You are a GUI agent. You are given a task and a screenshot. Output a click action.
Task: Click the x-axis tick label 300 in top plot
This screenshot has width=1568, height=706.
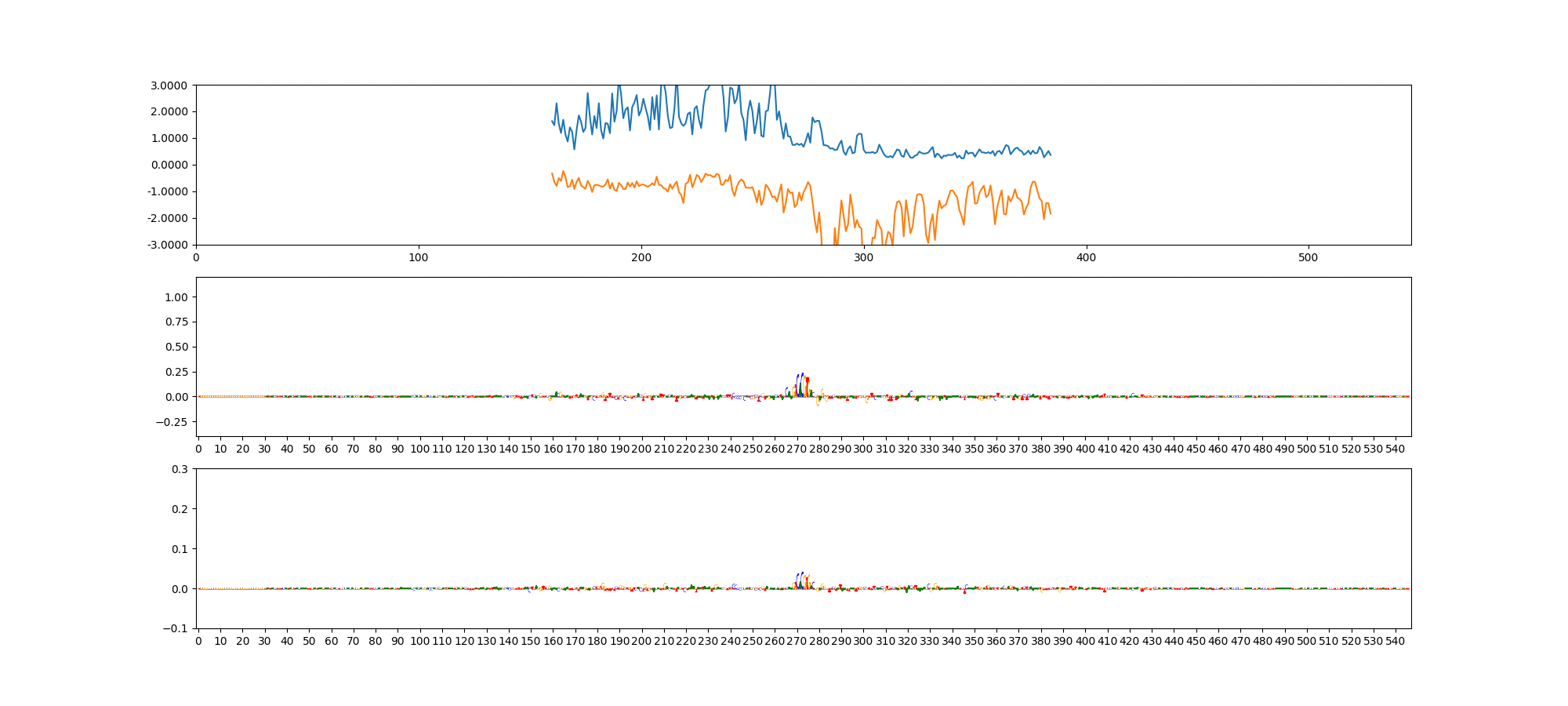tap(863, 257)
